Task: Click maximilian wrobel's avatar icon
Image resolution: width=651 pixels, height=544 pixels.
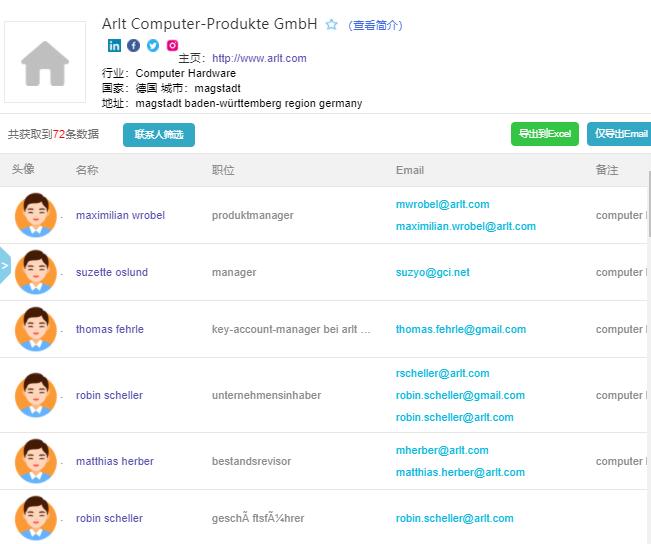Action: click(x=36, y=215)
